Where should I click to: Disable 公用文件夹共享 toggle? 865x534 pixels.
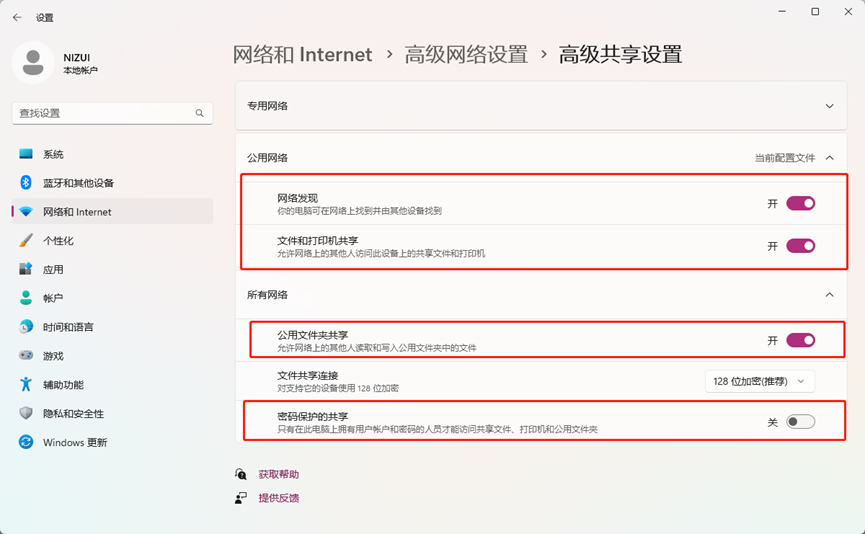[x=800, y=340]
